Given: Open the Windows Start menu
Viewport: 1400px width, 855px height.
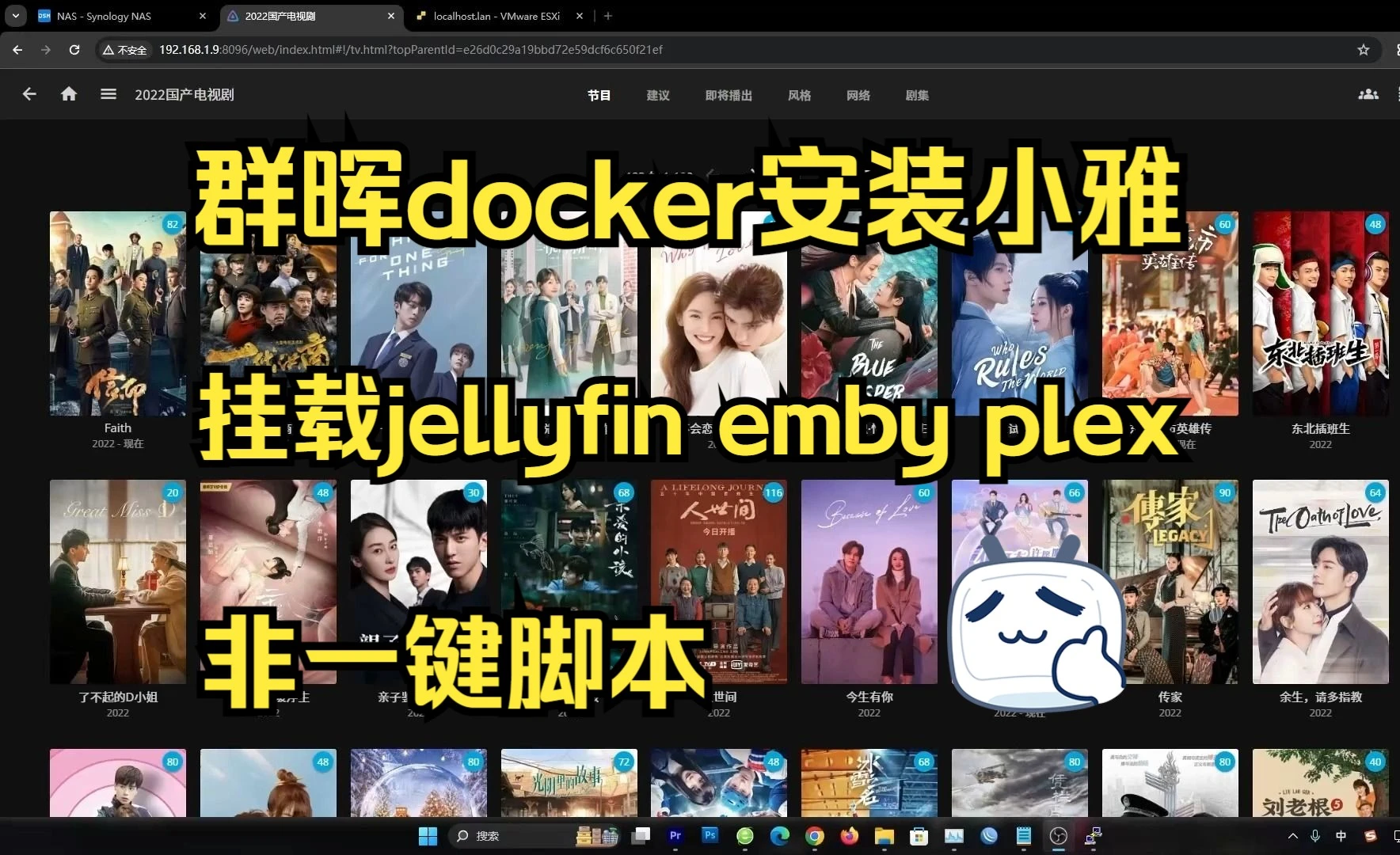Looking at the screenshot, I should [x=428, y=836].
